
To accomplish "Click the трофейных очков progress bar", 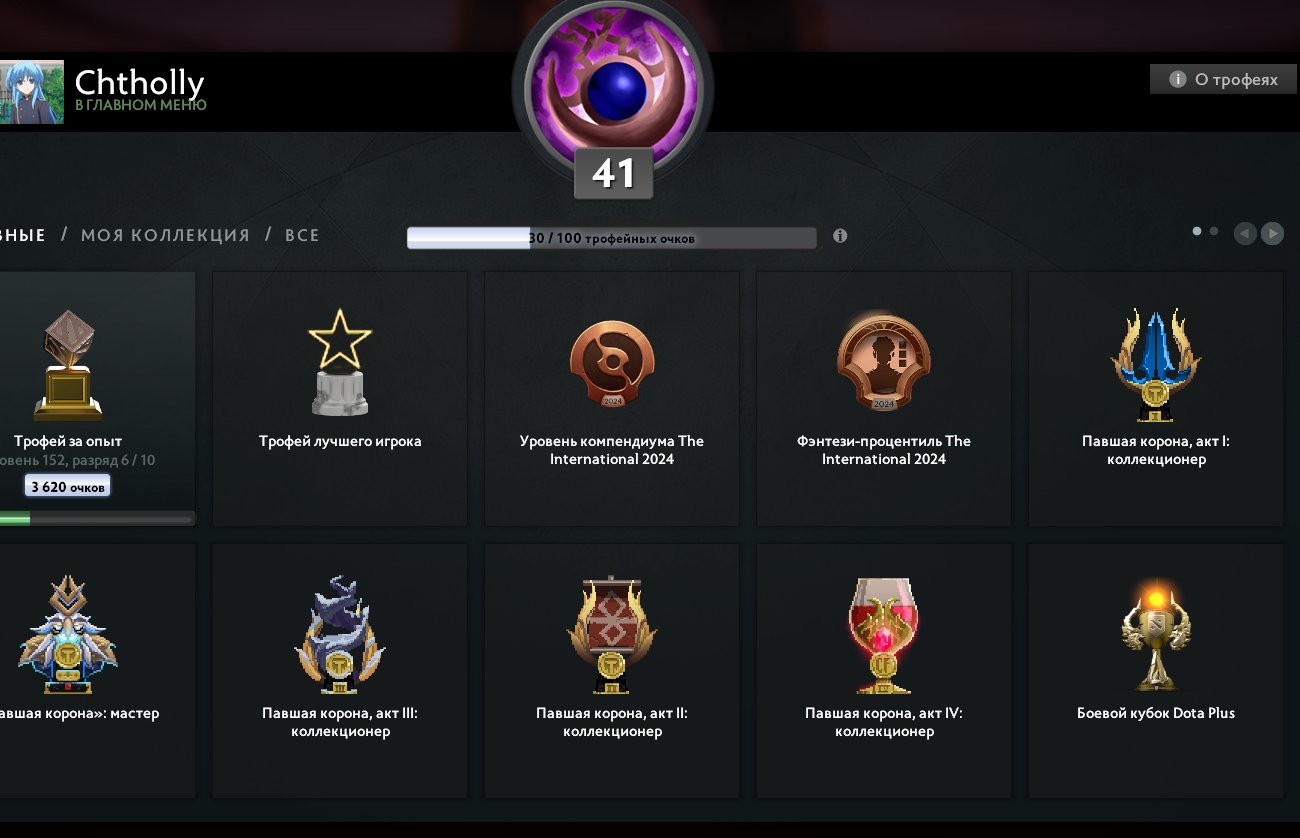I will coord(612,238).
